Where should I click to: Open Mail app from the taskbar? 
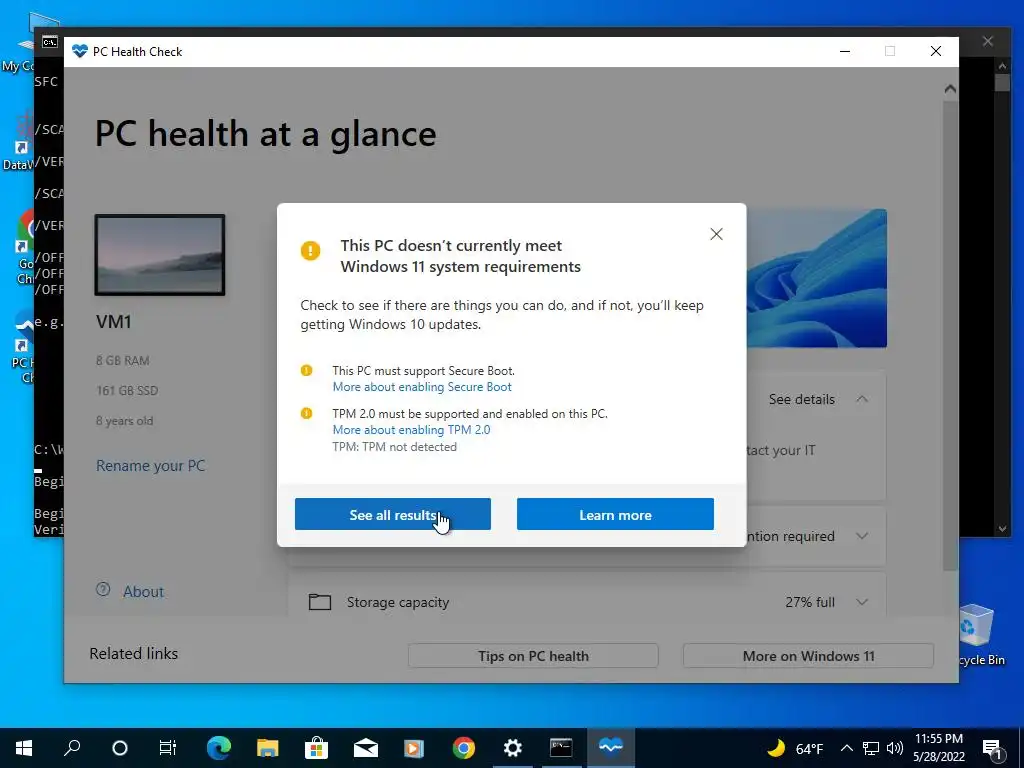point(366,748)
